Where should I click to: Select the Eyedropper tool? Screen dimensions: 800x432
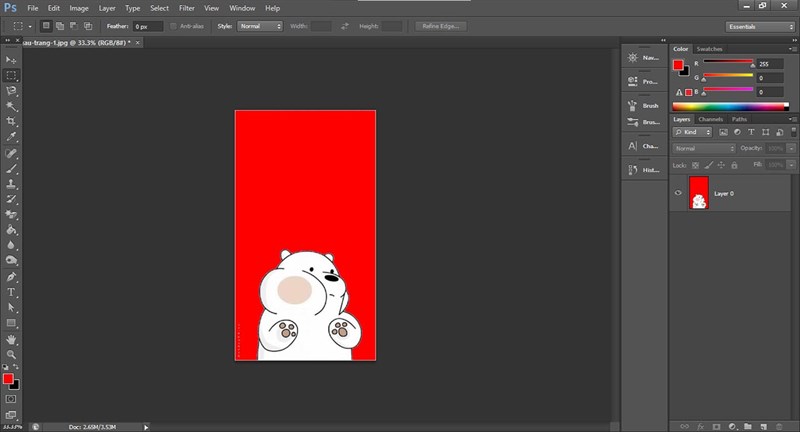coord(11,137)
